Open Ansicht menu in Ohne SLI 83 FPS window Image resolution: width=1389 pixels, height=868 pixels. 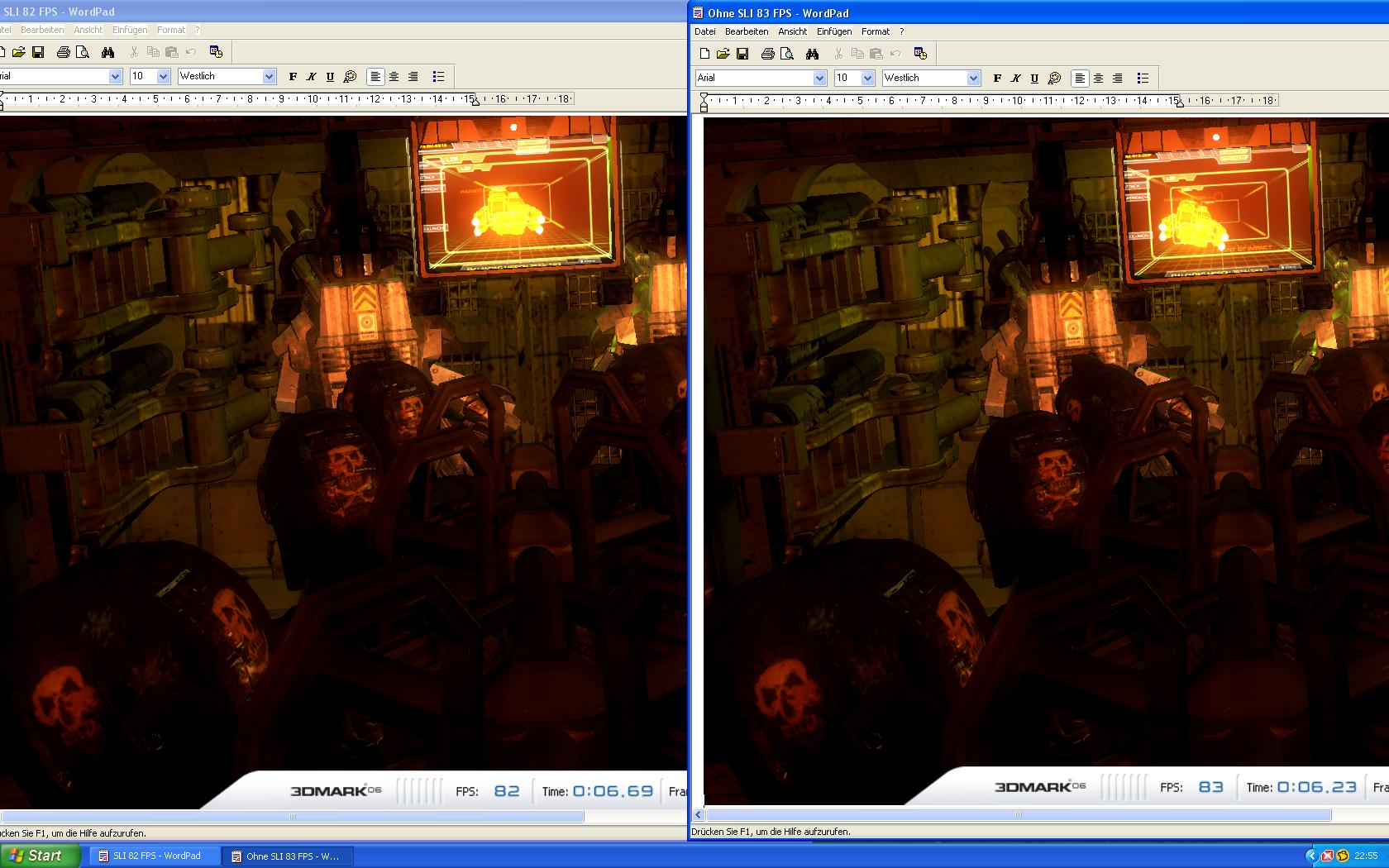click(x=792, y=31)
